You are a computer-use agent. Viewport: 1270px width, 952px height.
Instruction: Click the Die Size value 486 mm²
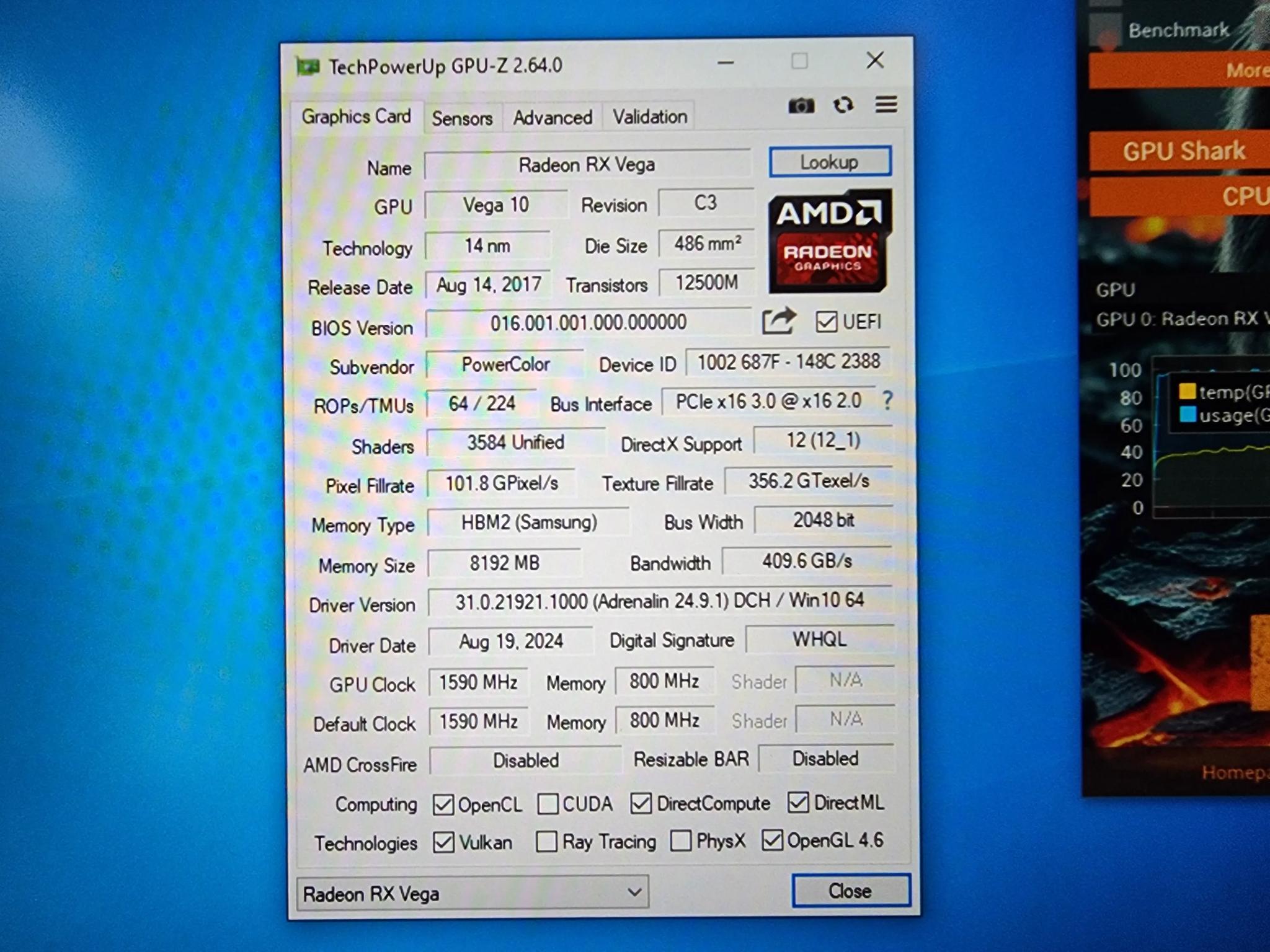(707, 244)
